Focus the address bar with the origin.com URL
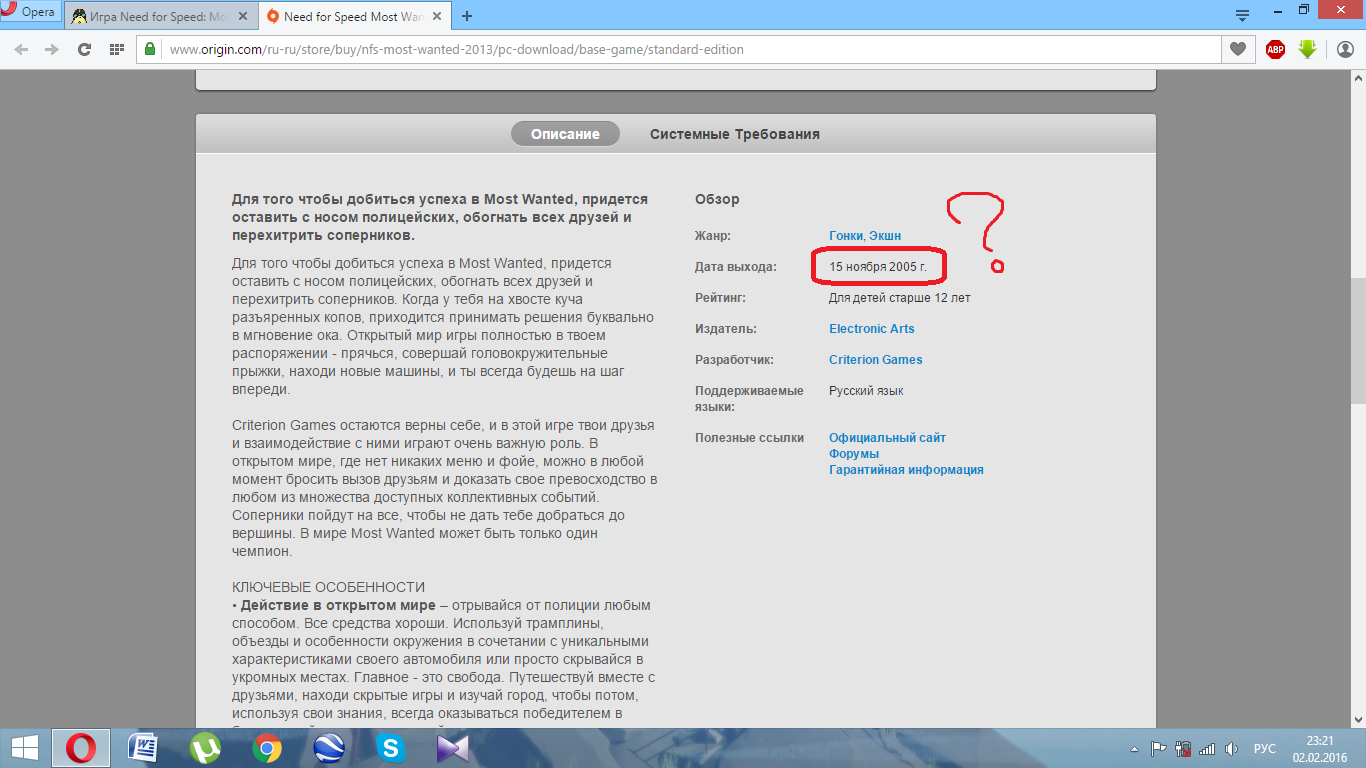Image resolution: width=1366 pixels, height=768 pixels. pyautogui.click(x=690, y=49)
